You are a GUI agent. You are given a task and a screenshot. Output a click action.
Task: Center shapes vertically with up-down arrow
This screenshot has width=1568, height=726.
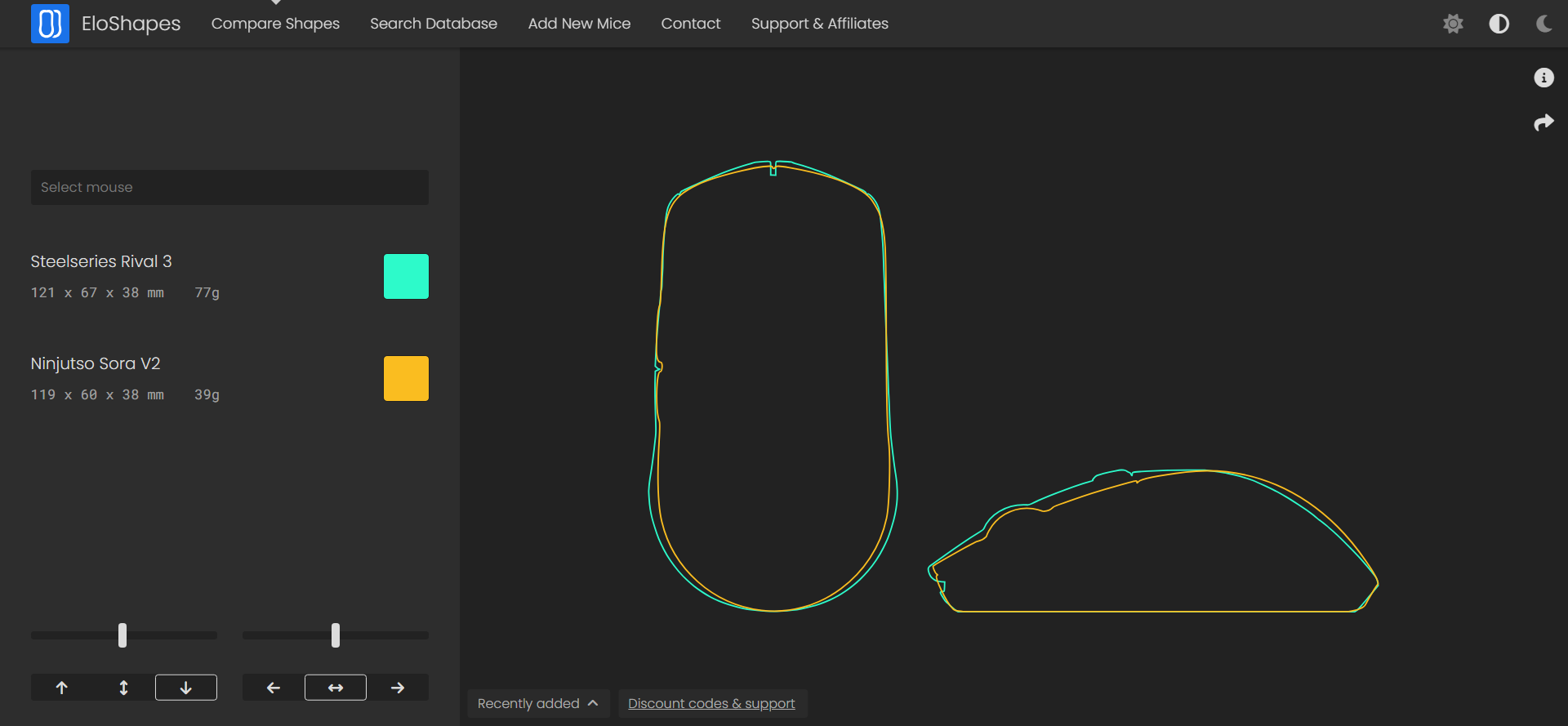(124, 688)
